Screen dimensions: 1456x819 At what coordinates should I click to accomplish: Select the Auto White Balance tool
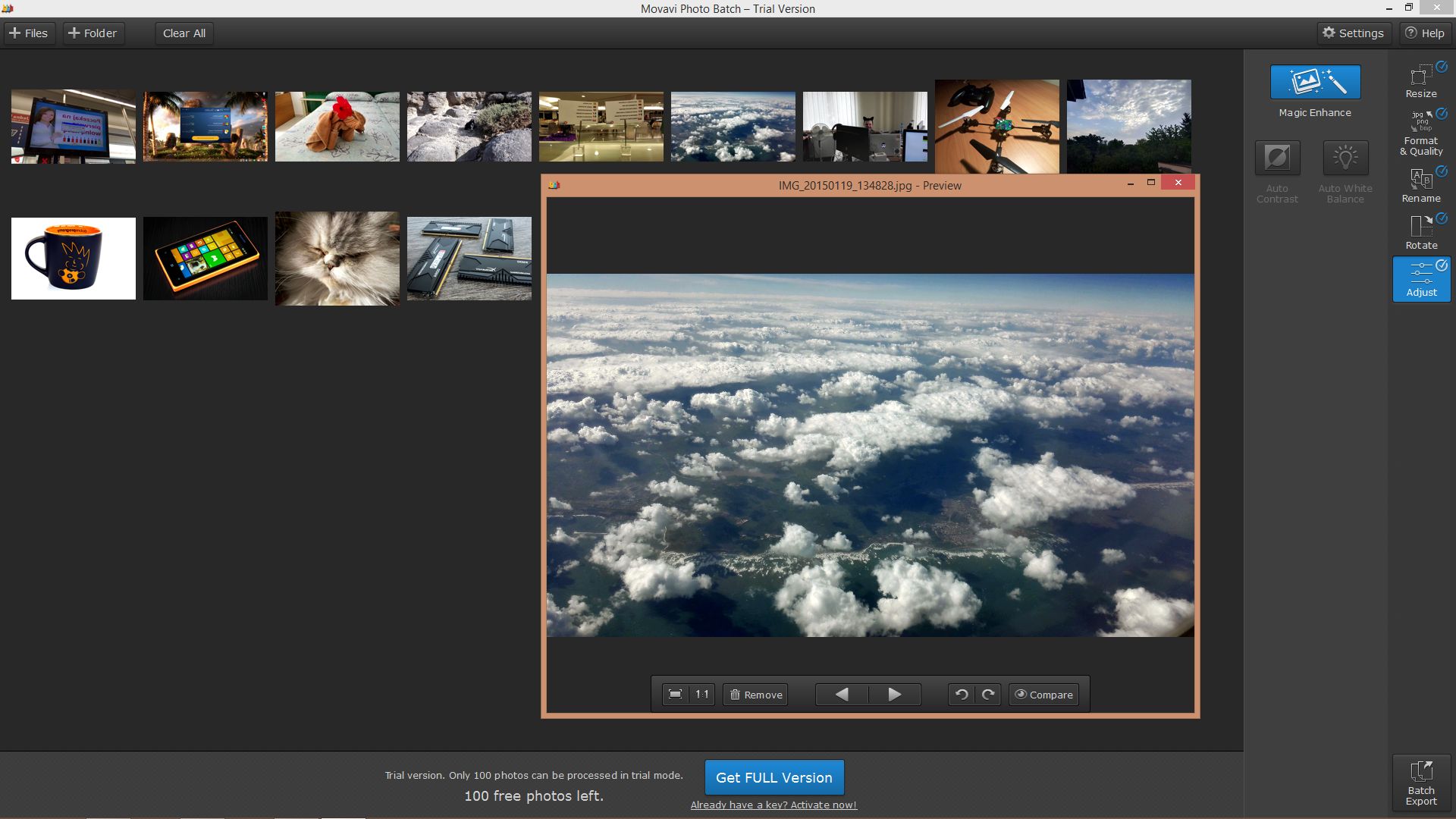pyautogui.click(x=1345, y=158)
